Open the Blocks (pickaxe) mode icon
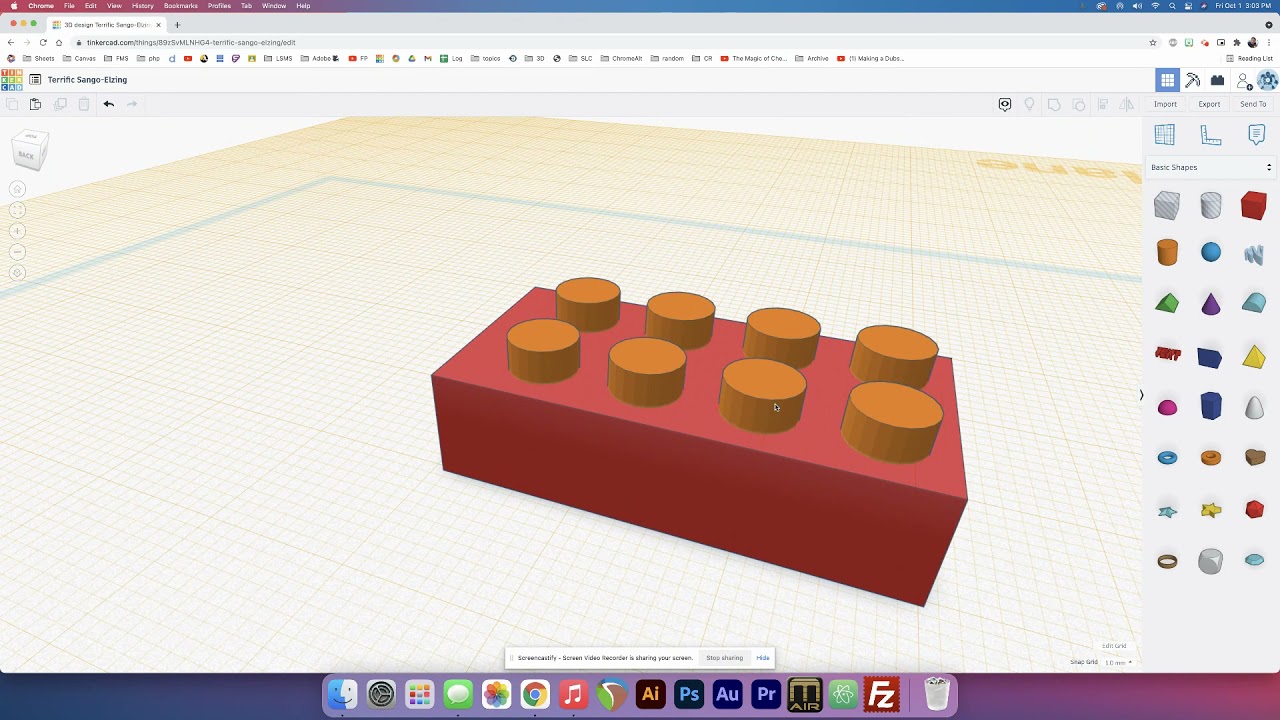Image resolution: width=1280 pixels, height=720 pixels. coord(1193,80)
